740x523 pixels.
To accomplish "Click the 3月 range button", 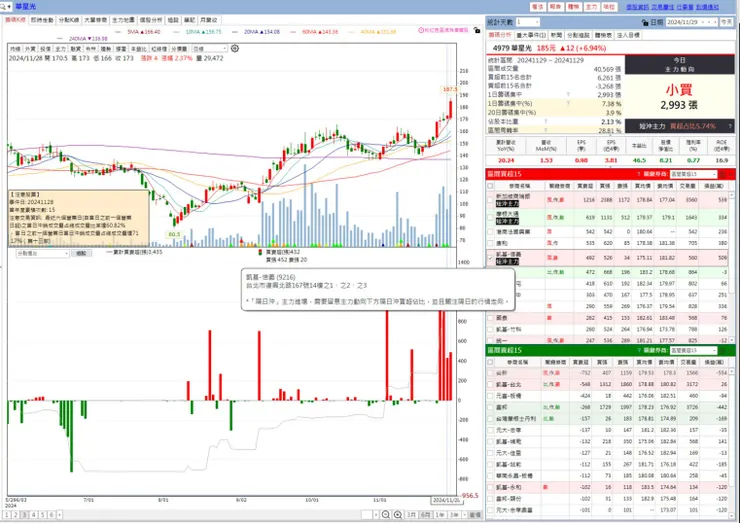I will click(411, 515).
